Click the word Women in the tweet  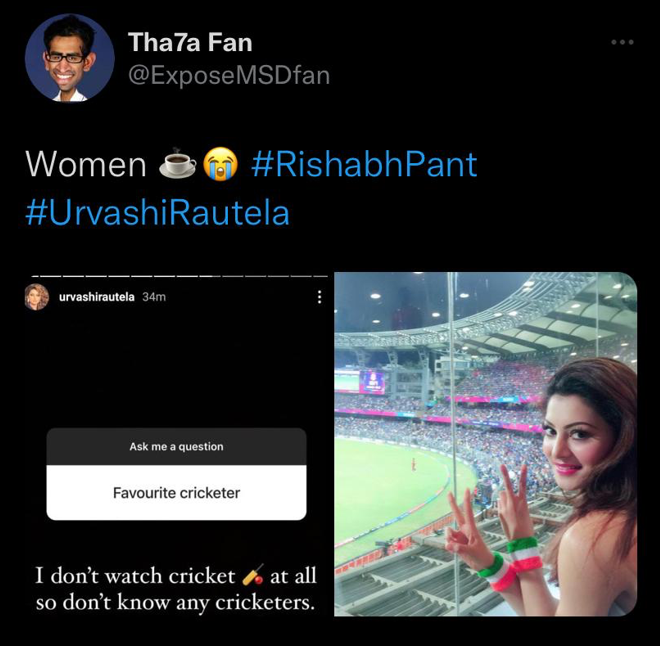click(x=86, y=164)
